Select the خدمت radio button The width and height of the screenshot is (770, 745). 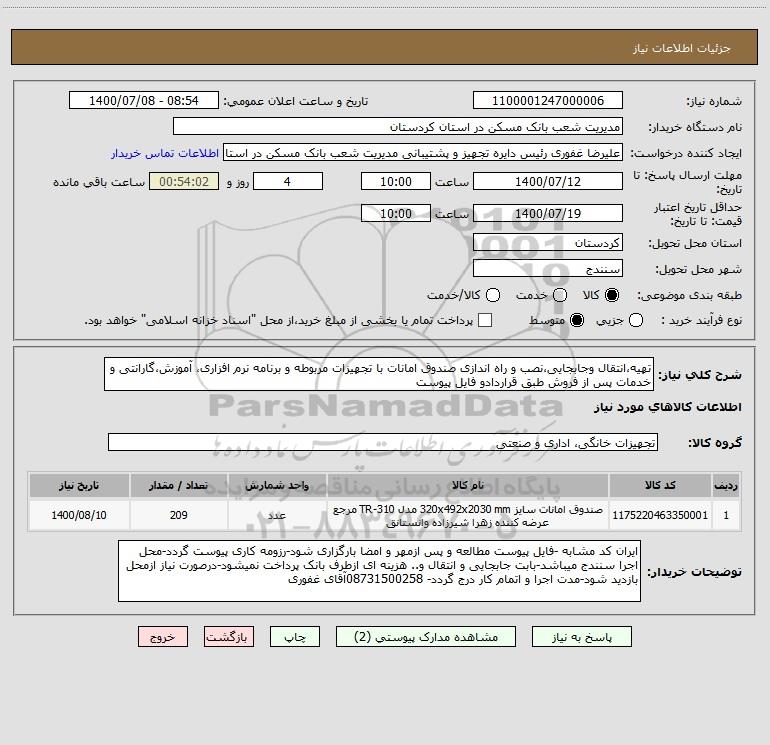[x=560, y=295]
